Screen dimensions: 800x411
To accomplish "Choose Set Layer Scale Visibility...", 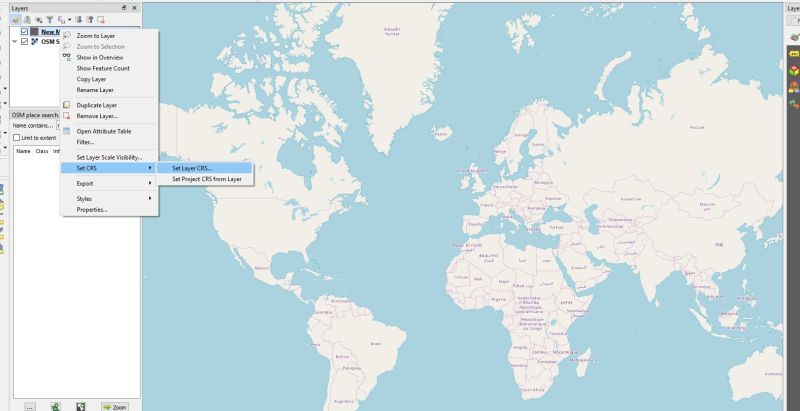I will tap(109, 158).
